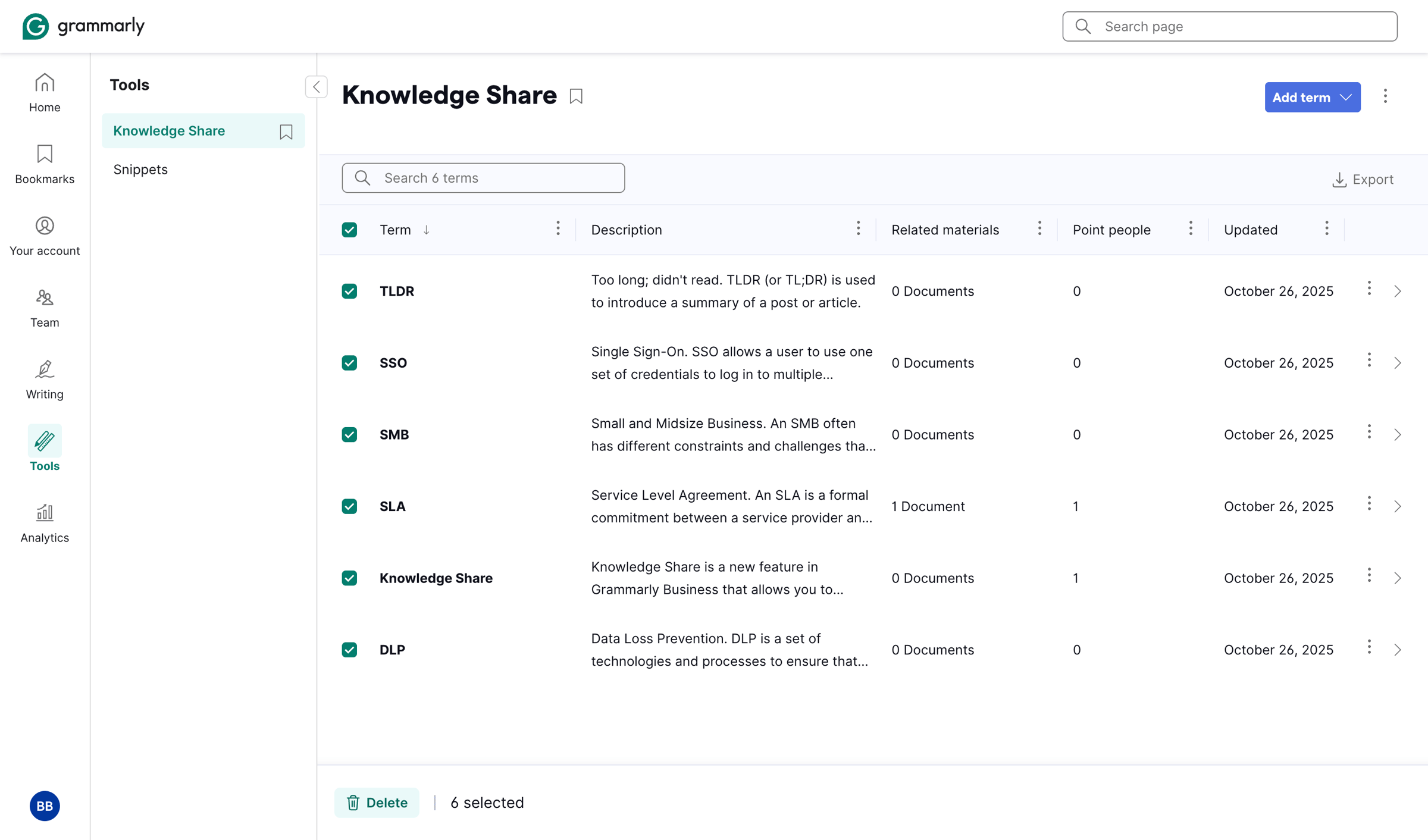Click the Point people column header
Viewport: 1428px width, 840px height.
click(1111, 230)
